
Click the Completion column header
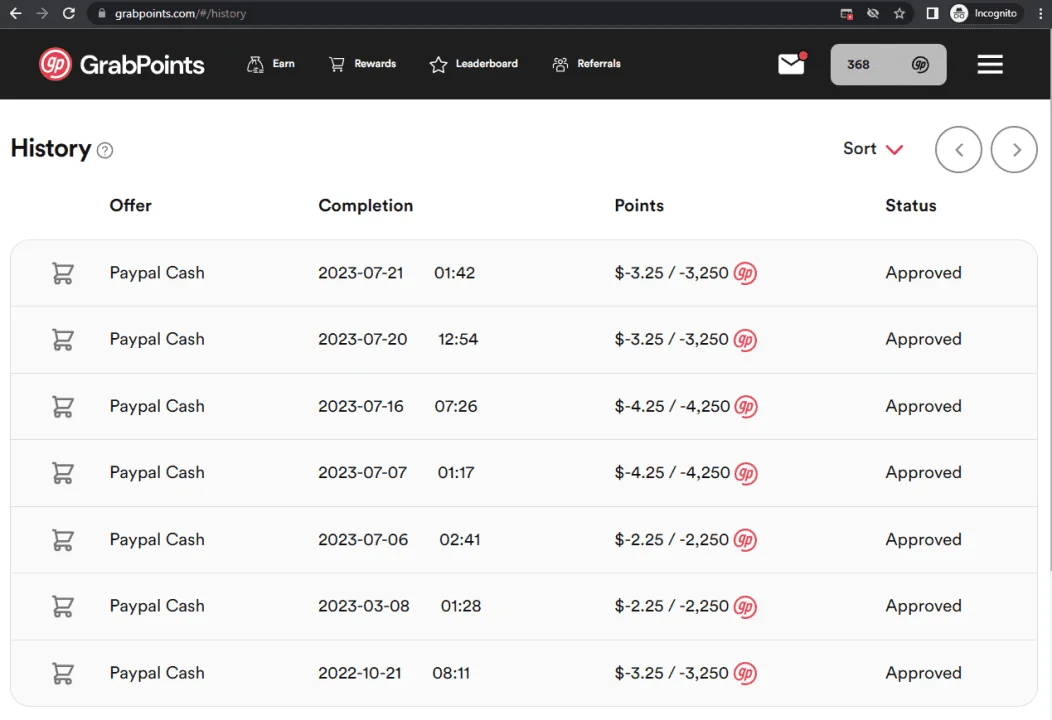(366, 205)
